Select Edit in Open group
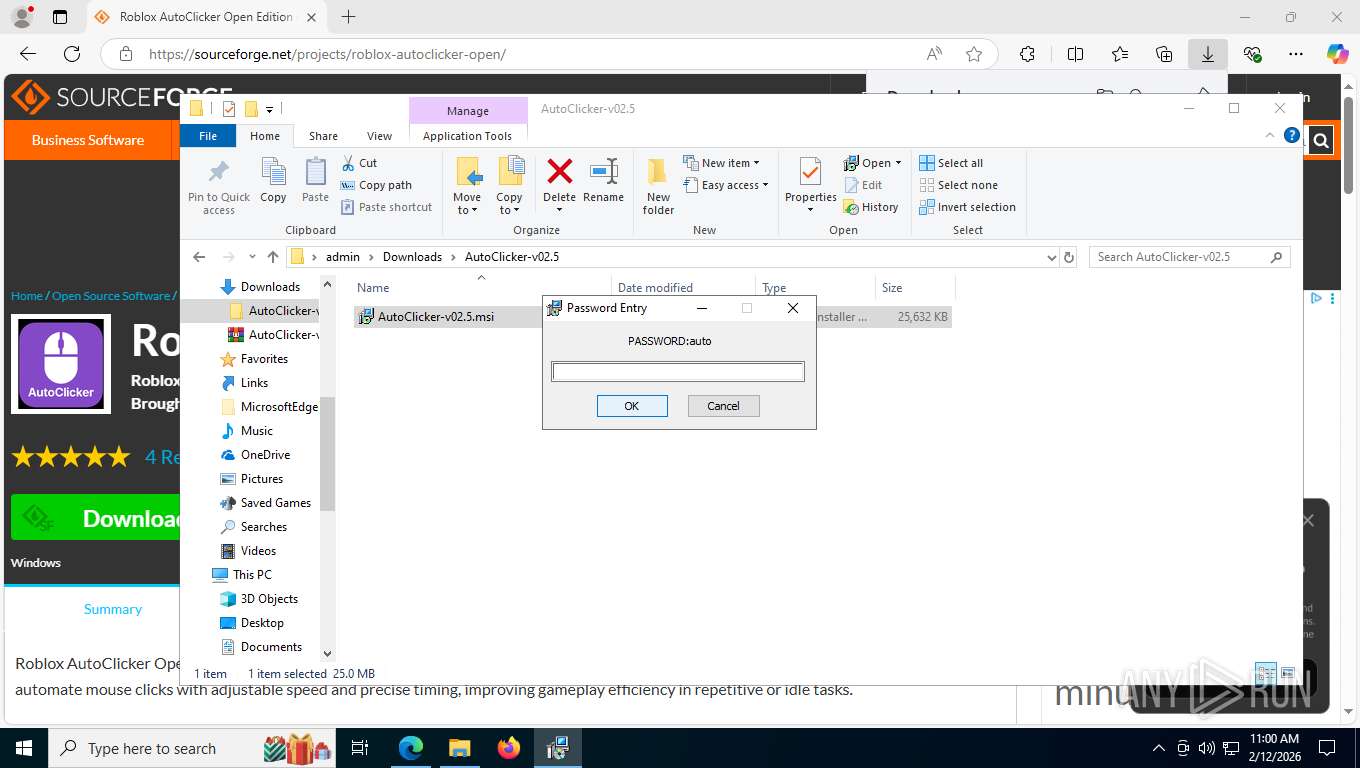 (864, 185)
